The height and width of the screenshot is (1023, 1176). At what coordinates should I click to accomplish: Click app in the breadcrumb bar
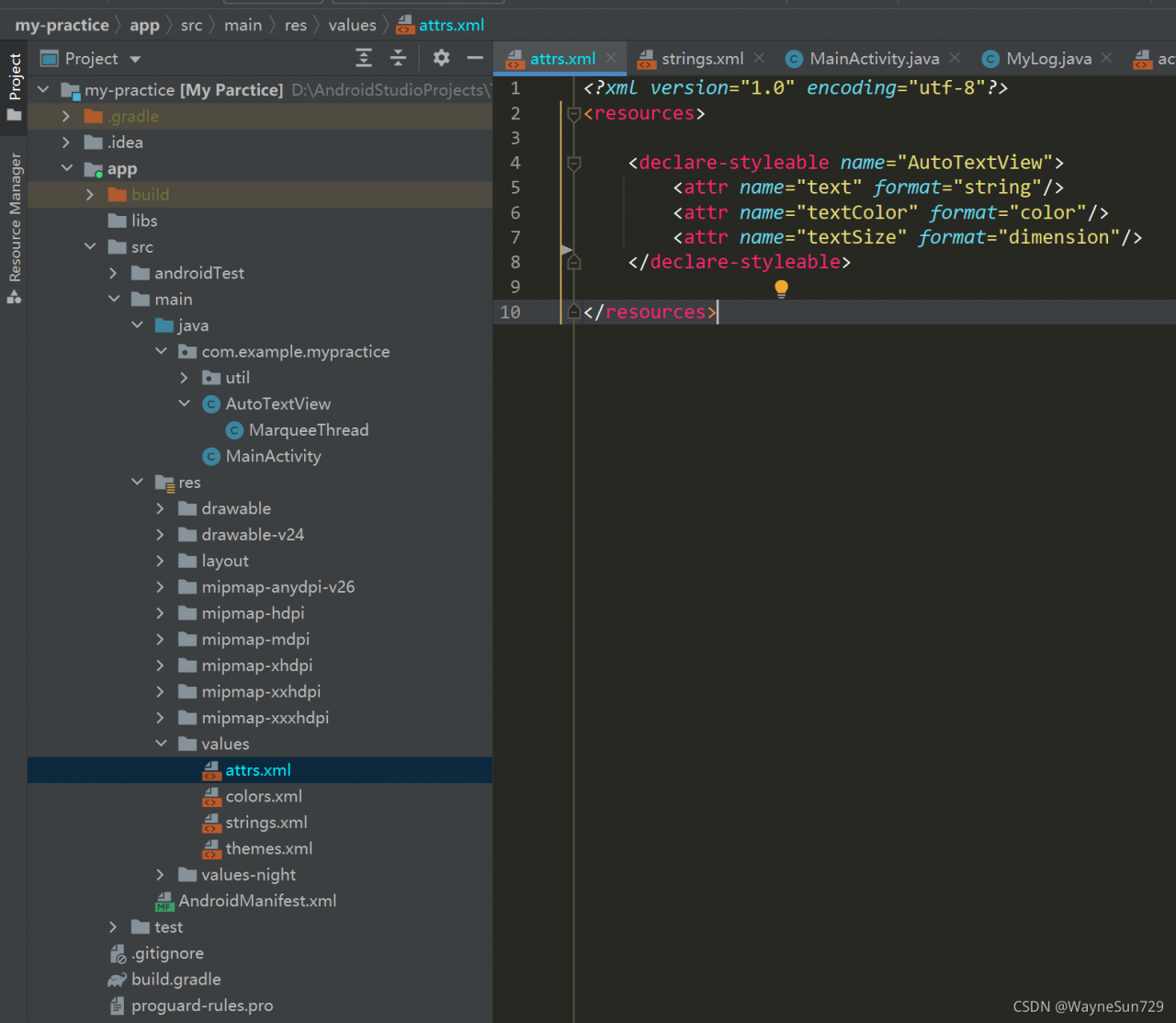pos(144,25)
